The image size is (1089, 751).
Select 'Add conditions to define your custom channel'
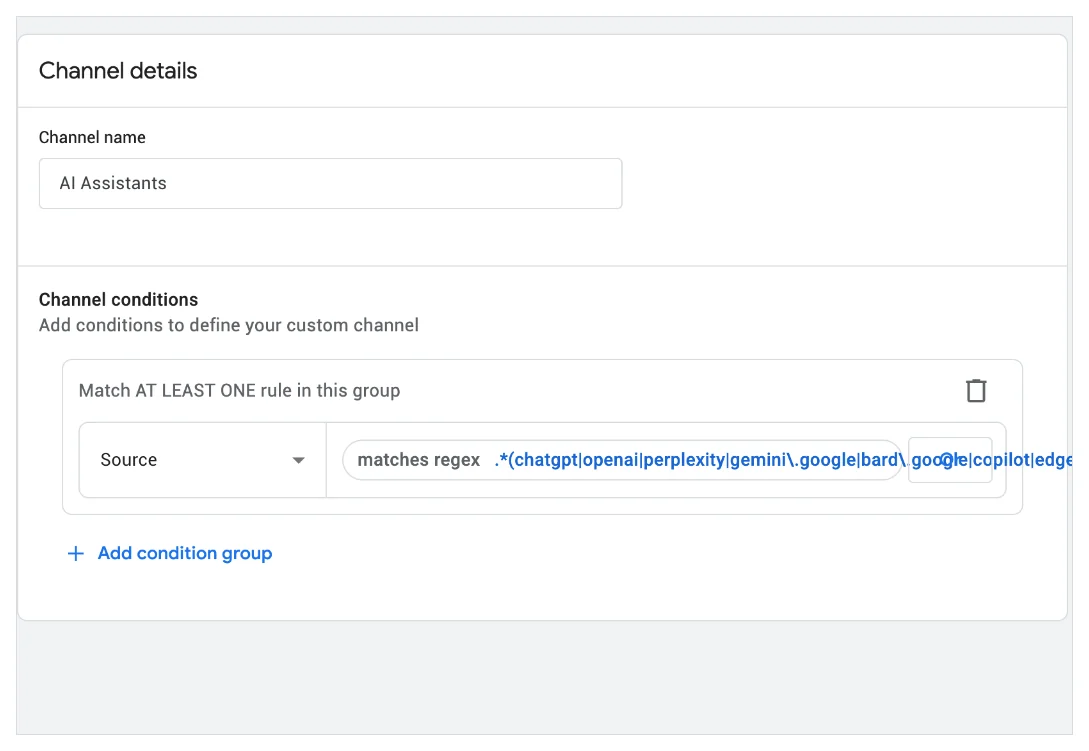point(228,325)
